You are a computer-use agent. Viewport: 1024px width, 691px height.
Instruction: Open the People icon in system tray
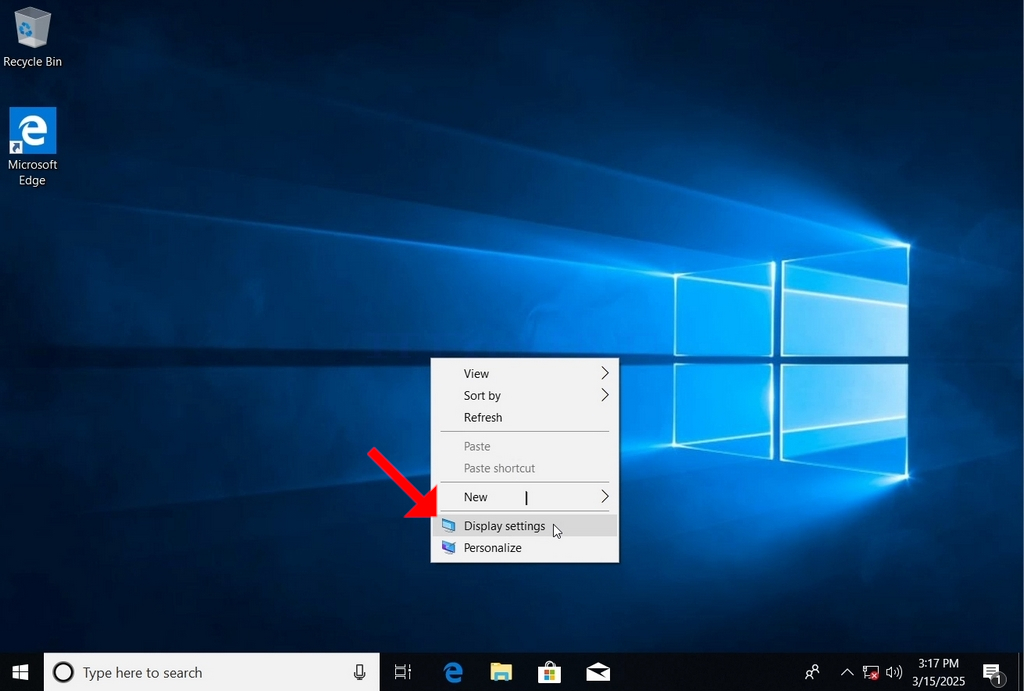812,672
